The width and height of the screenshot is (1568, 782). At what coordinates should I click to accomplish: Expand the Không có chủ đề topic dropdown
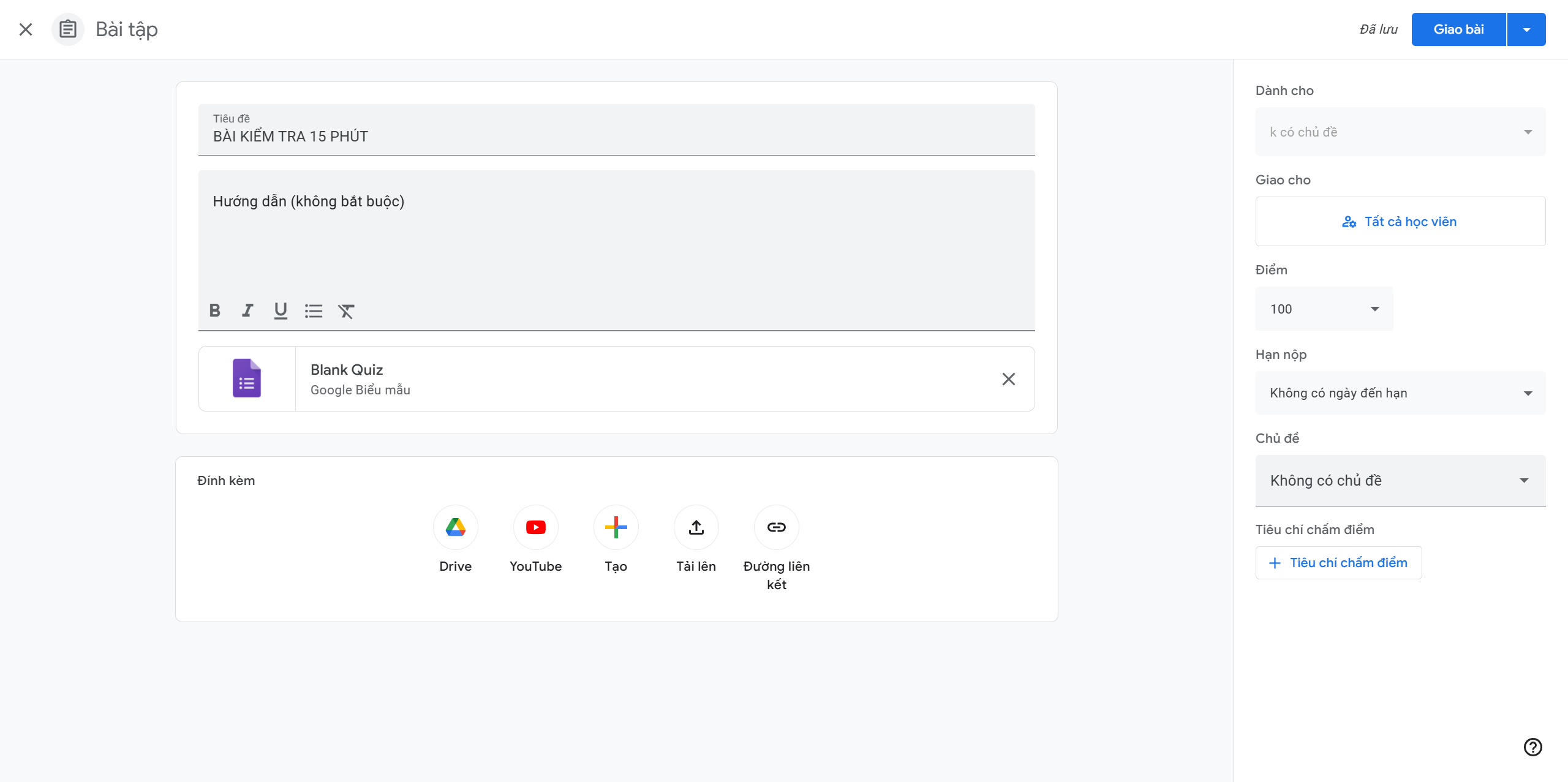(x=1400, y=481)
